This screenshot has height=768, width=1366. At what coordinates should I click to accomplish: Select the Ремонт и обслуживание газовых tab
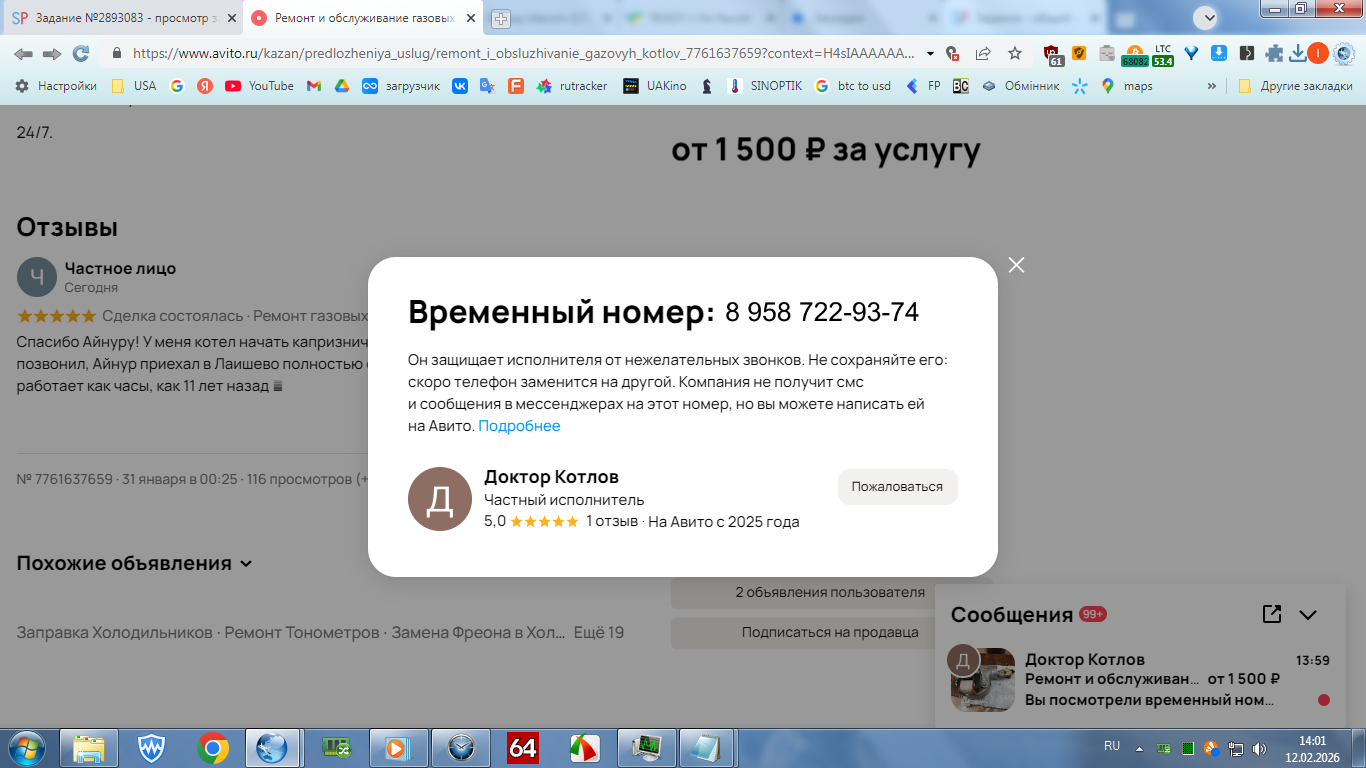pos(362,18)
